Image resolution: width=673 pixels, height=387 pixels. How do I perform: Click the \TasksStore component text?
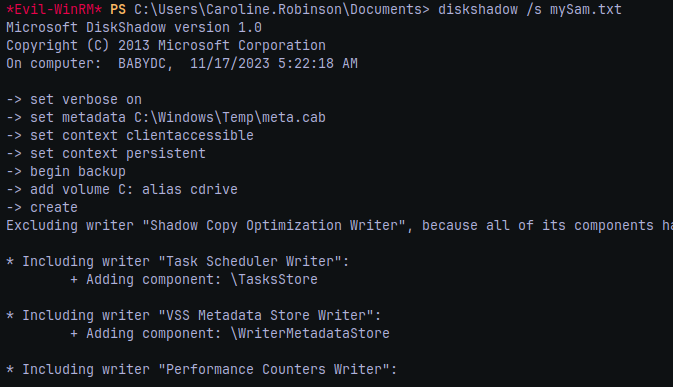pos(274,279)
